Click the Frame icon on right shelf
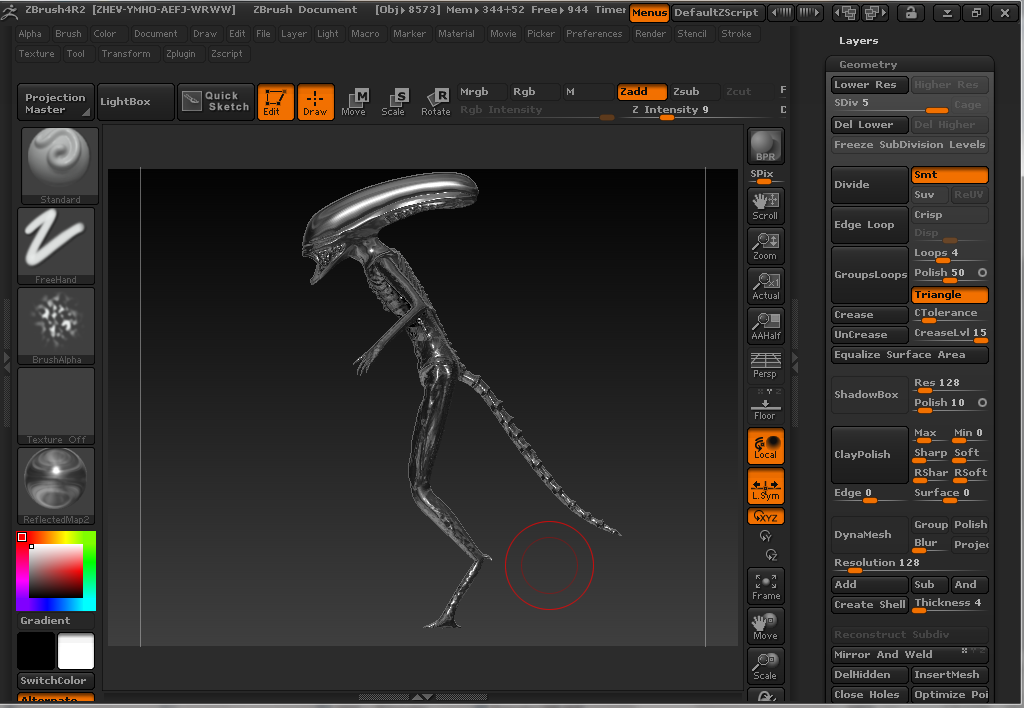Screen dimensions: 1024x708 pyautogui.click(x=765, y=586)
